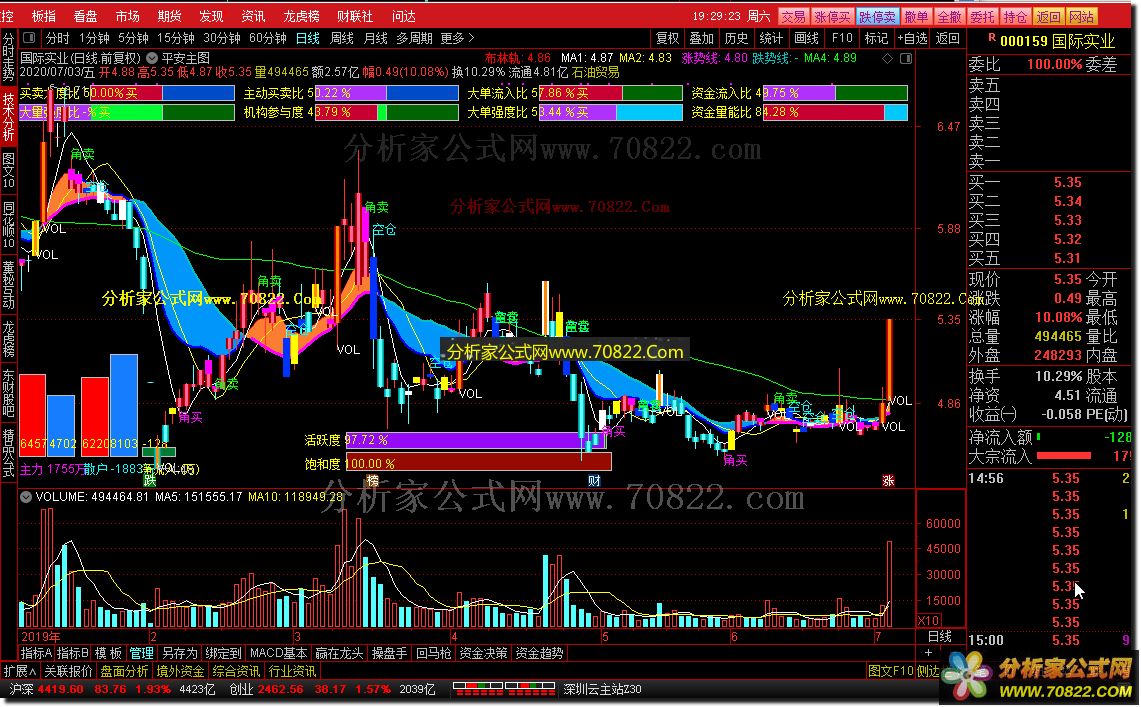Switch to the 月线 monthly period
1141x707 pixels.
click(375, 38)
